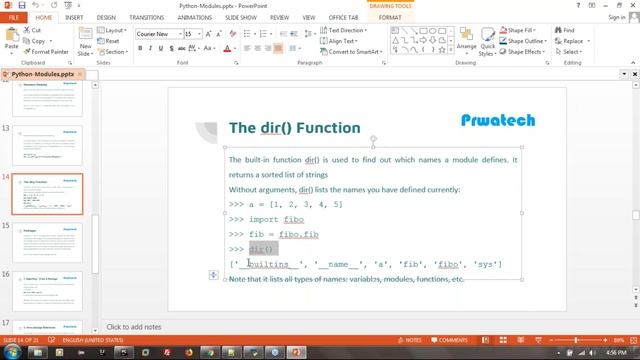This screenshot has height=360, width=640.
Task: Switch to the ANIMATIONS tab
Action: (194, 18)
